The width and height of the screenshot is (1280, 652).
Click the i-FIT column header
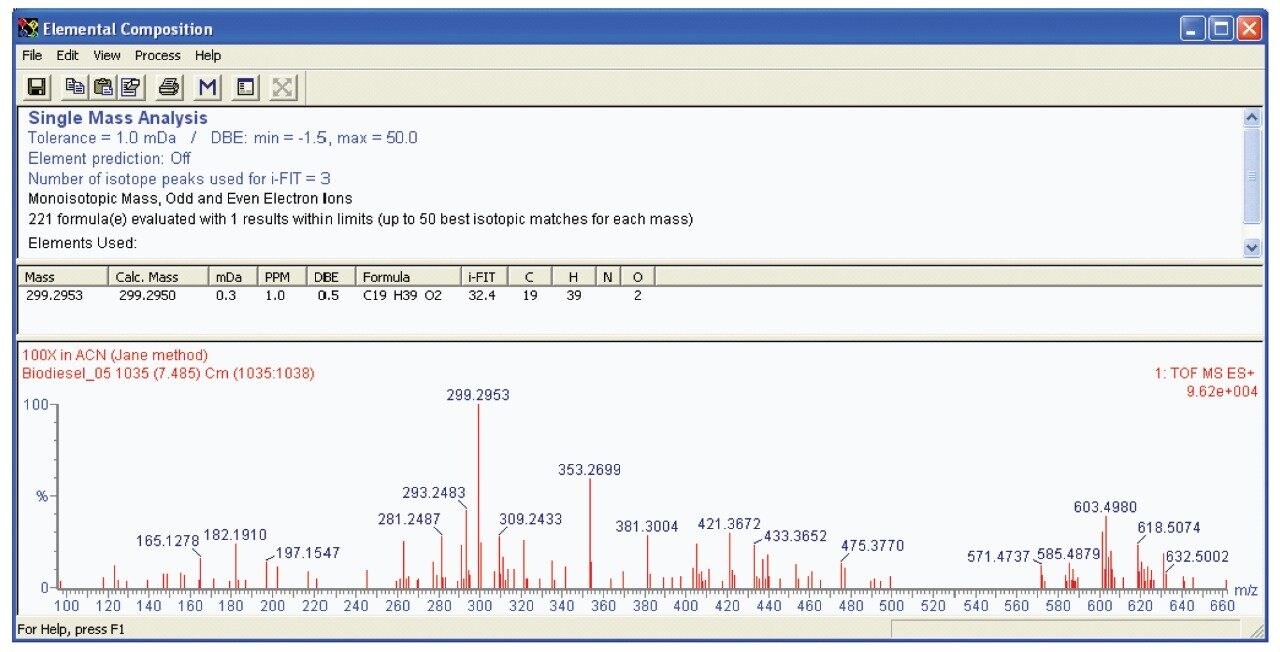(x=485, y=277)
